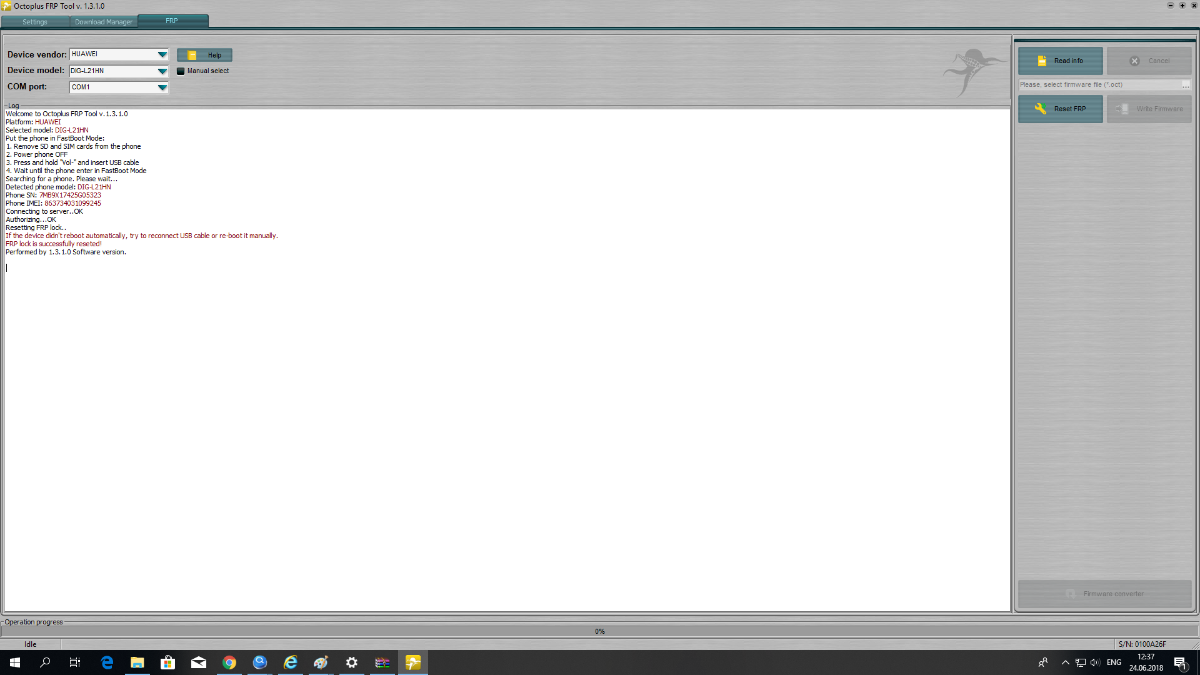Viewport: 1200px width, 675px height.
Task: Click the 'Searching for a phone' log line
Action: [x=61, y=179]
